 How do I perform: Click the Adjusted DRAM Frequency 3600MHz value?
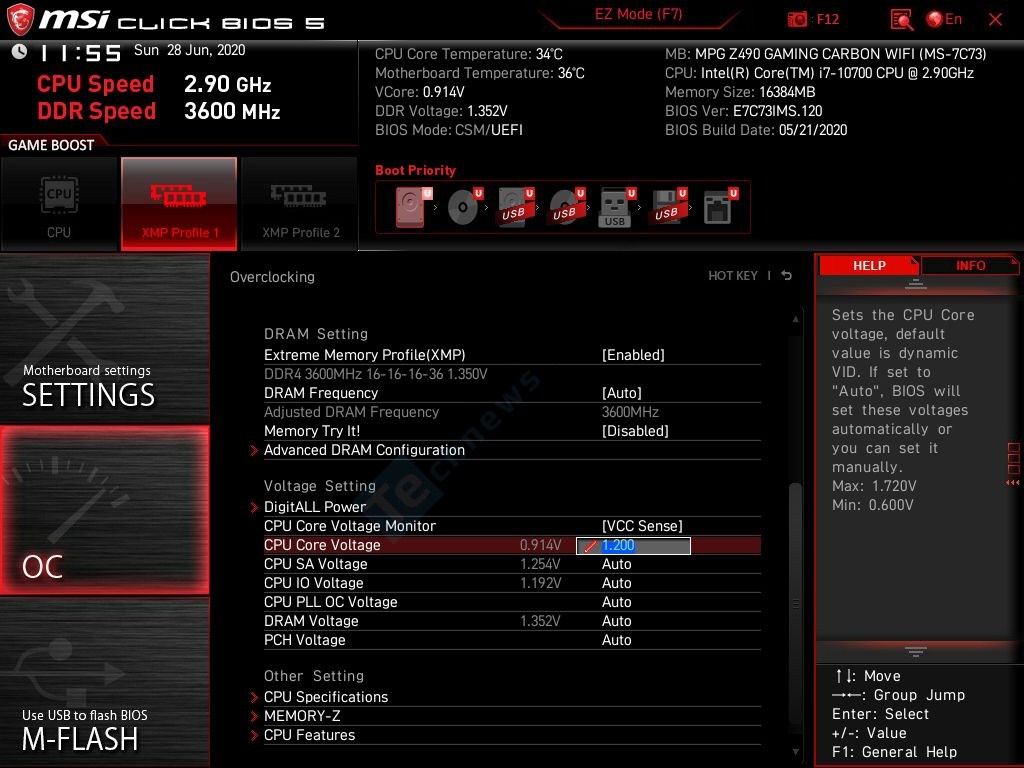click(630, 412)
